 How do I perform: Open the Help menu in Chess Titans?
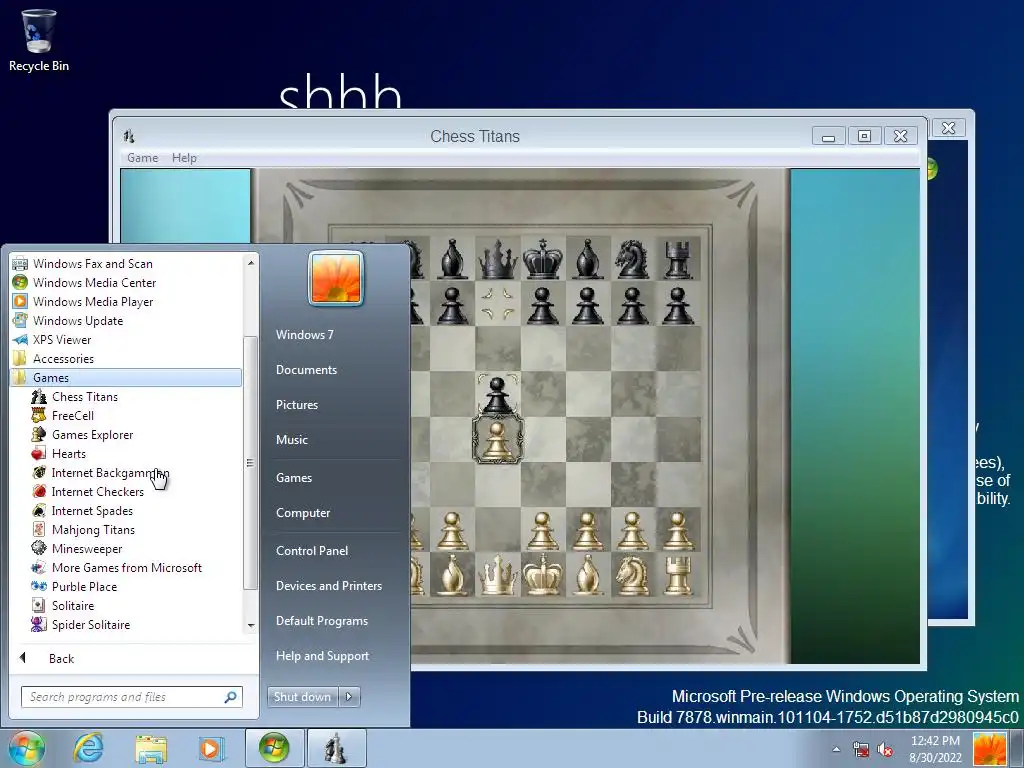pos(184,157)
